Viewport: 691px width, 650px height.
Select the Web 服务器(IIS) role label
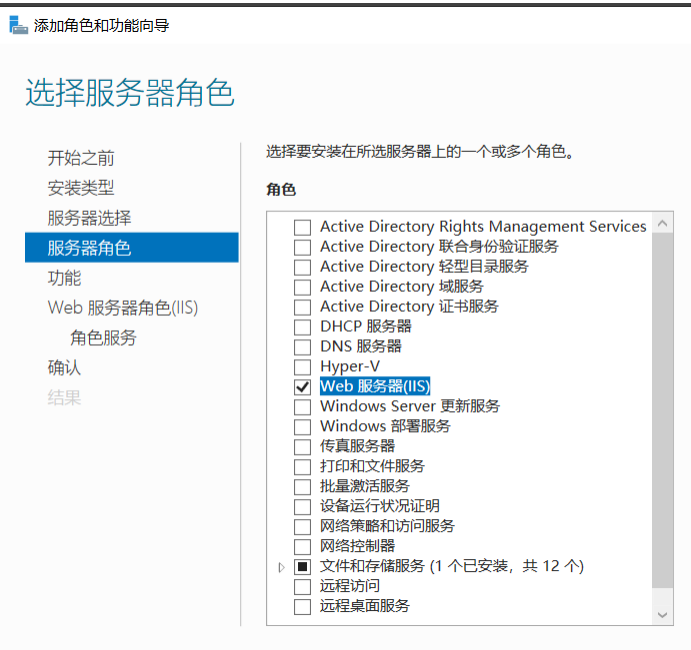click(375, 386)
